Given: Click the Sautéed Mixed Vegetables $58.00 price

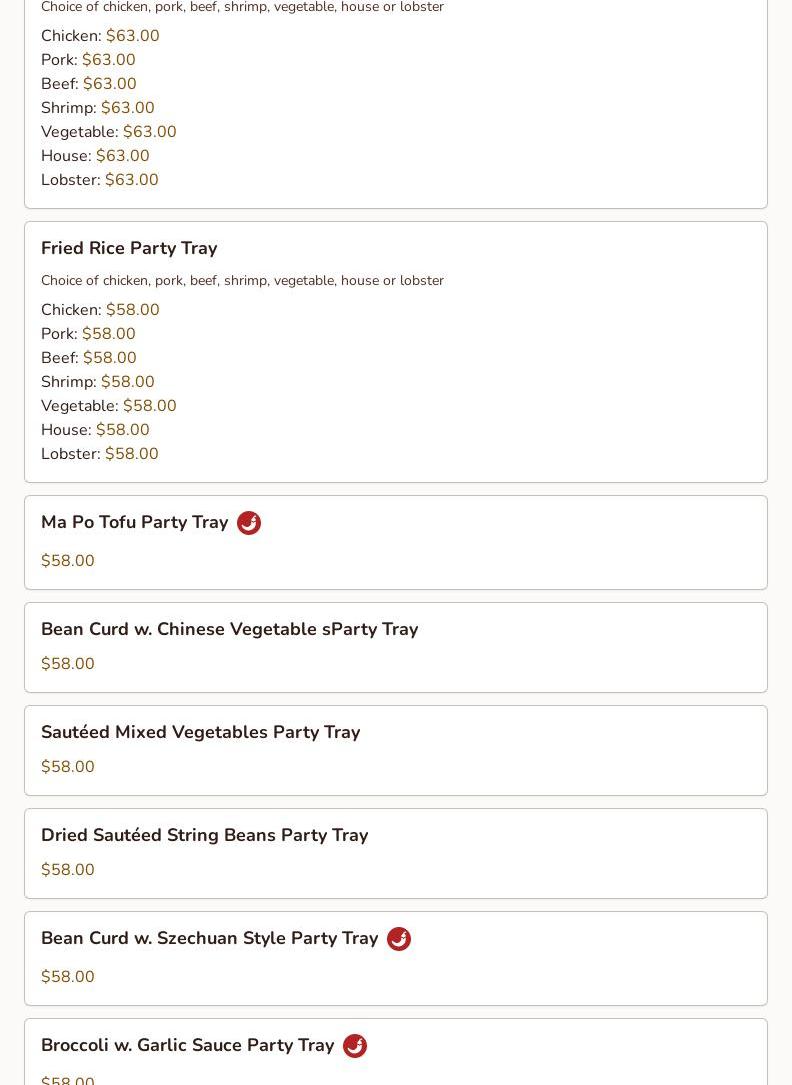Looking at the screenshot, I should (68, 767).
